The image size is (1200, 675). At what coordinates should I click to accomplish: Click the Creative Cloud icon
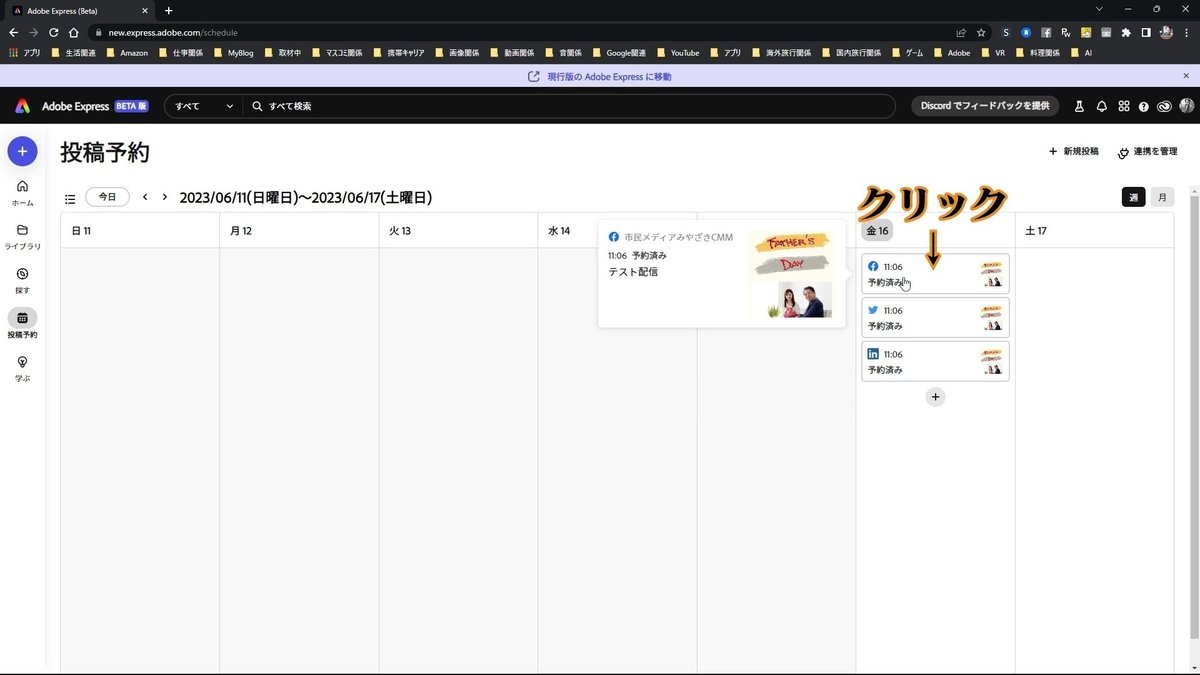point(1165,106)
